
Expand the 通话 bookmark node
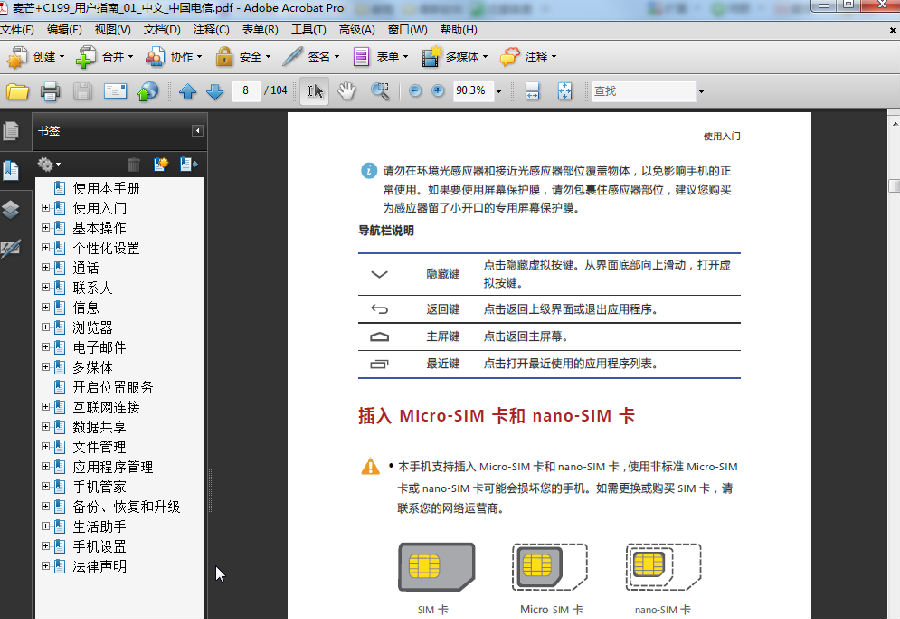tap(45, 268)
